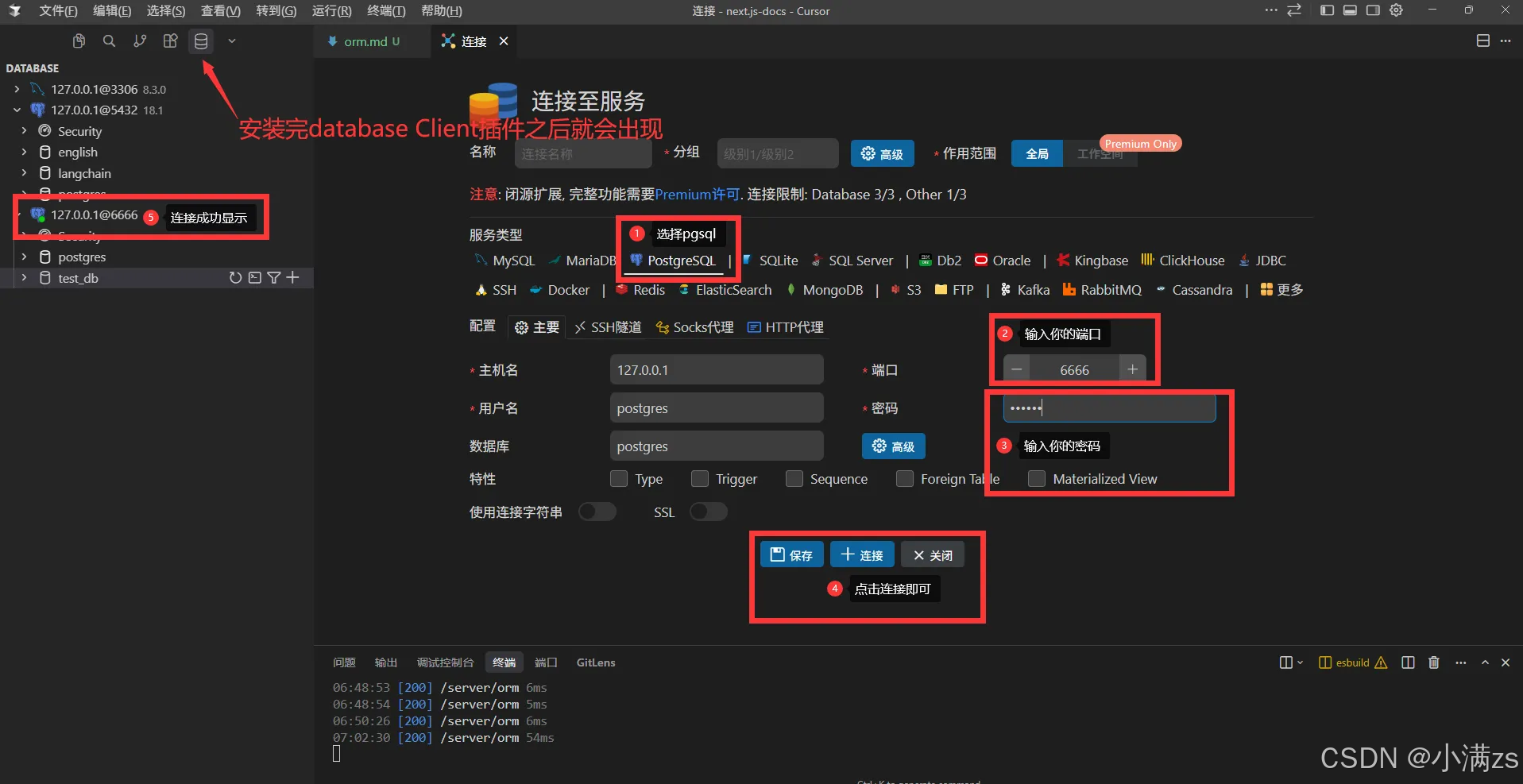Open title bar settings gear
This screenshot has width=1523, height=784.
click(x=1396, y=10)
